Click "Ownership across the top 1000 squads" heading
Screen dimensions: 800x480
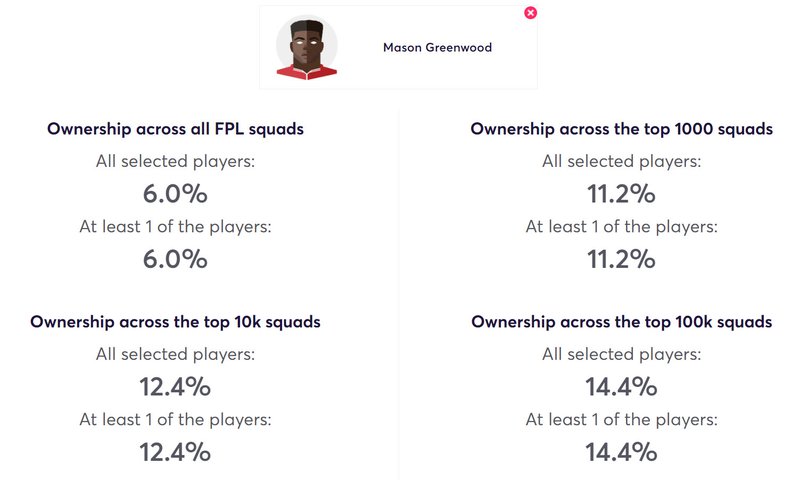[x=621, y=129]
